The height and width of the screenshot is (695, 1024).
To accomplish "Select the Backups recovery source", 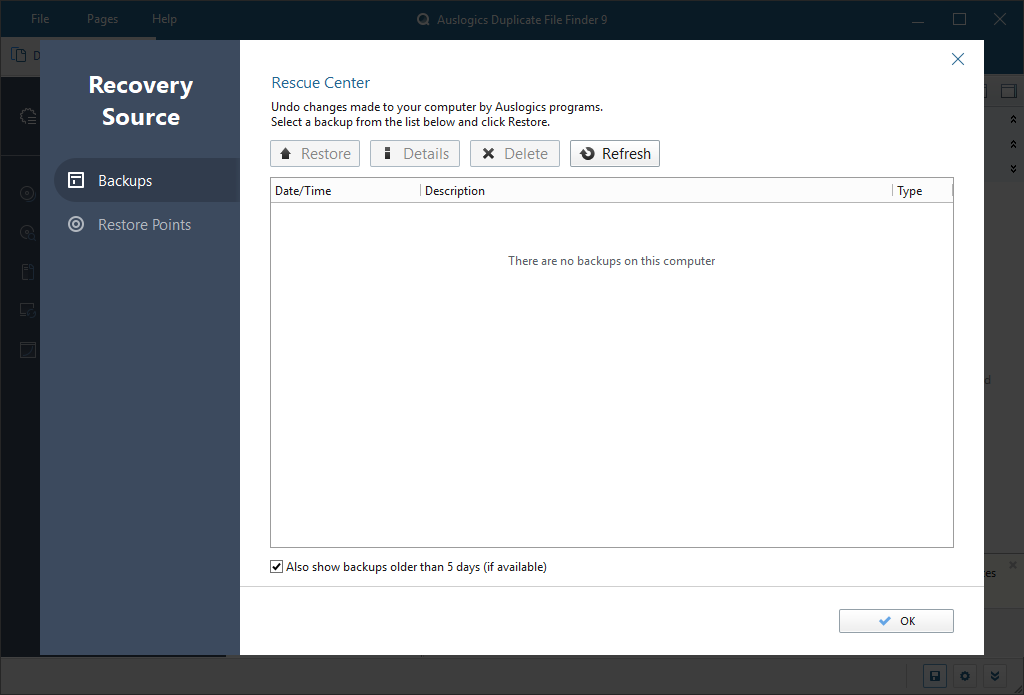I will click(x=147, y=180).
